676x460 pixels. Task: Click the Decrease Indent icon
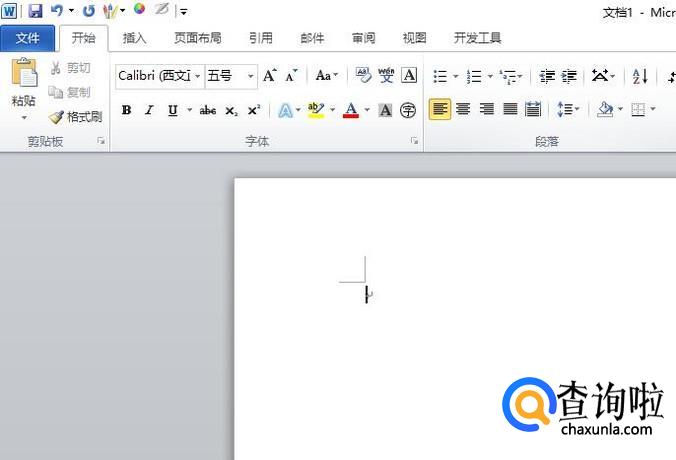[547, 76]
